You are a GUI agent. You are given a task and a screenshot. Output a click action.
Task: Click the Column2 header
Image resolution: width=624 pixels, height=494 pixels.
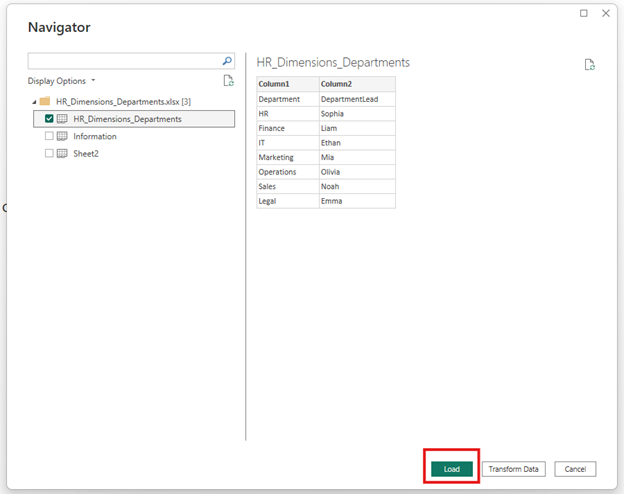357,84
